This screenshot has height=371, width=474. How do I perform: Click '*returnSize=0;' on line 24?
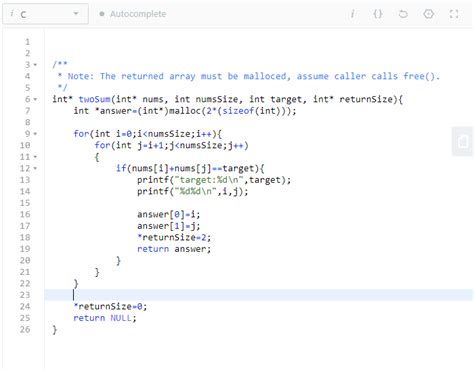(110, 306)
